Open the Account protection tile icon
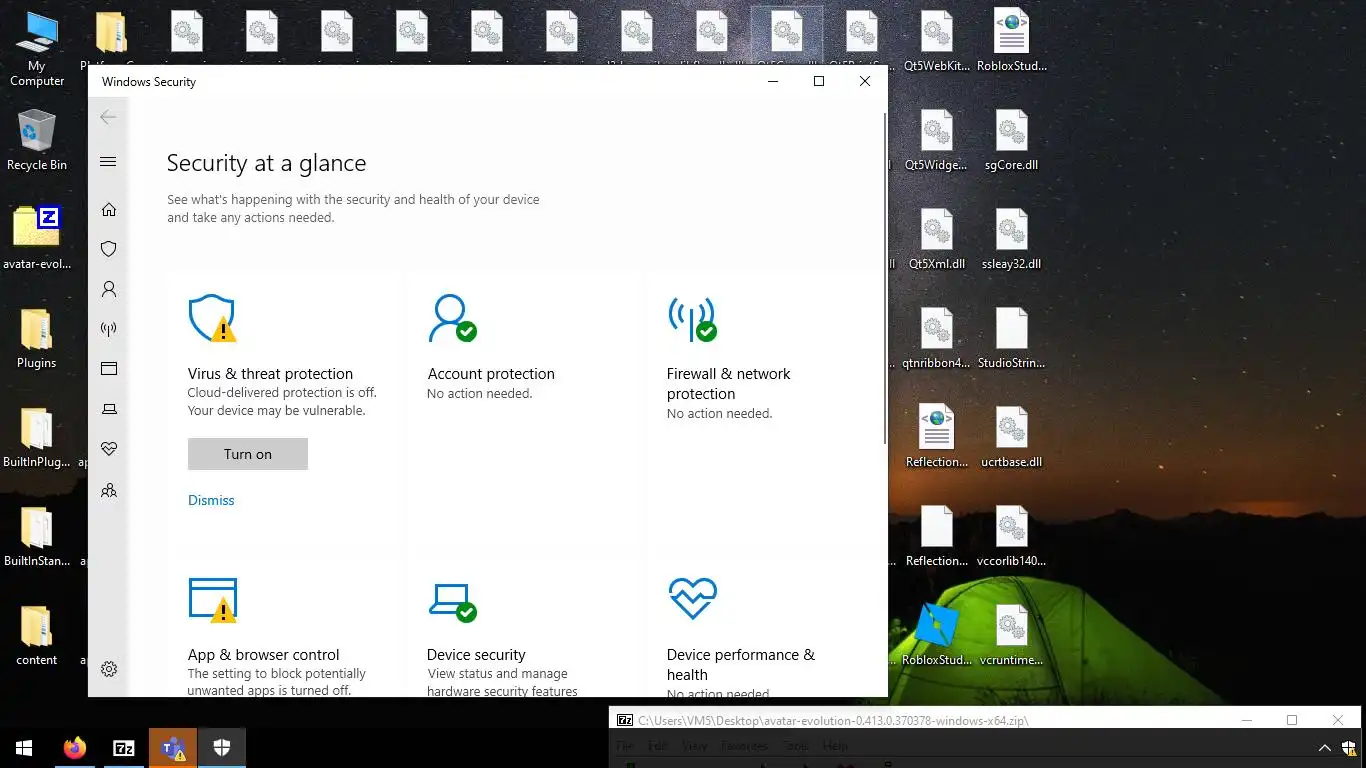Image resolution: width=1366 pixels, height=768 pixels. click(x=452, y=319)
